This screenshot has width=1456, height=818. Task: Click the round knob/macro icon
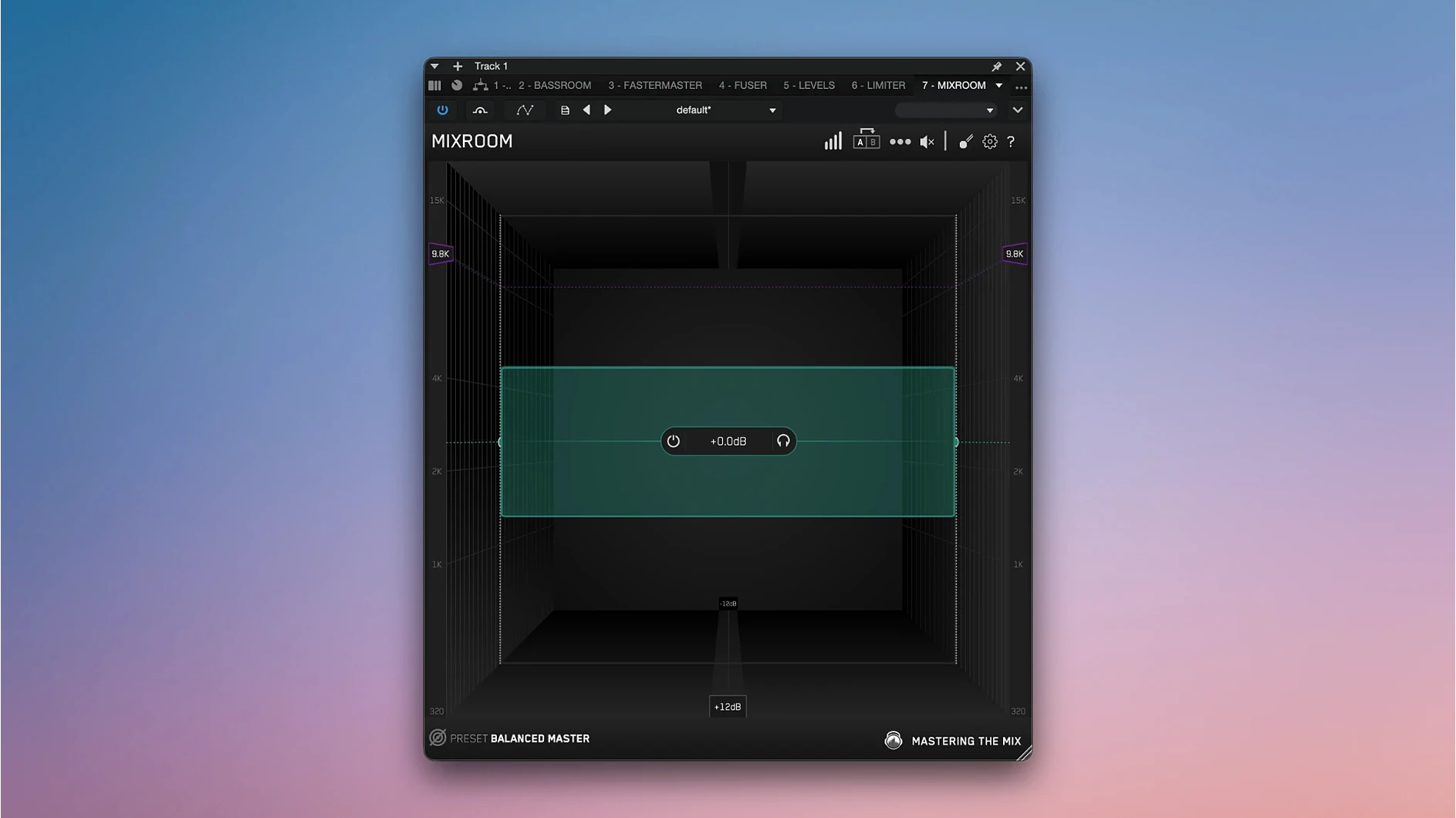(457, 86)
